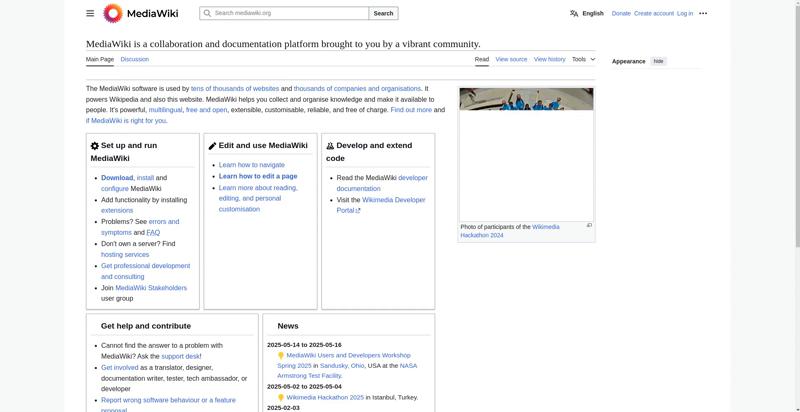Click the external link icon after Portal
This screenshot has width=800, height=412.
pyautogui.click(x=358, y=211)
